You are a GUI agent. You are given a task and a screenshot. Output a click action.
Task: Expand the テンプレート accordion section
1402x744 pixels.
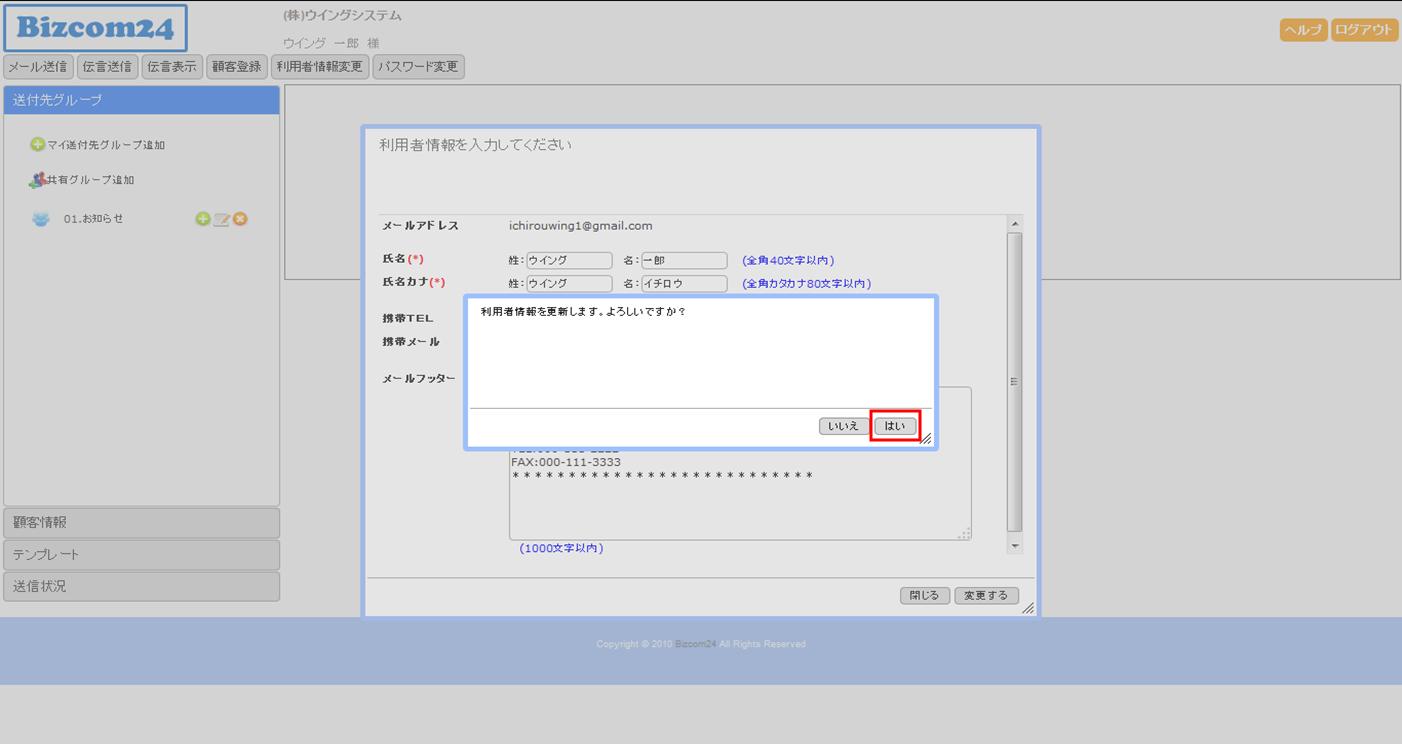(141, 554)
